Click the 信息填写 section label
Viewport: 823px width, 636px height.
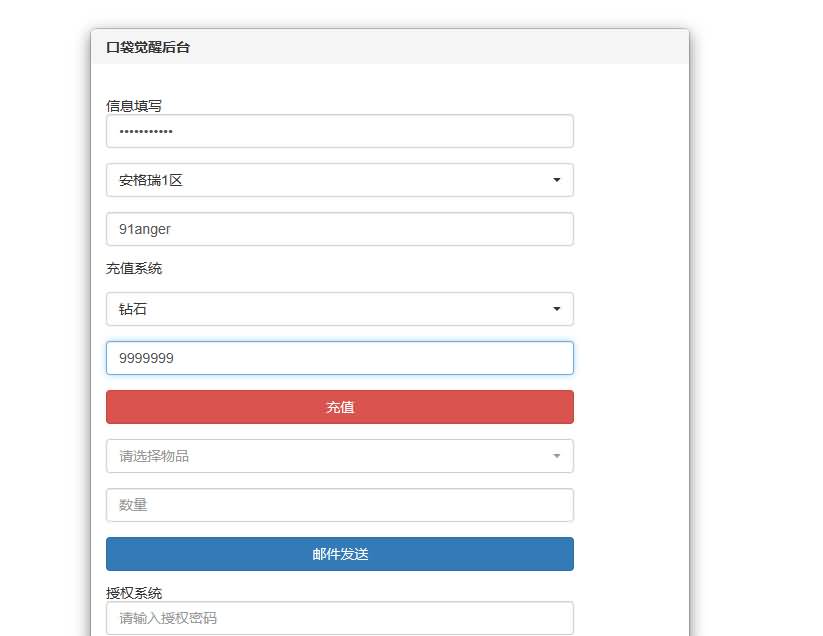[x=134, y=105]
